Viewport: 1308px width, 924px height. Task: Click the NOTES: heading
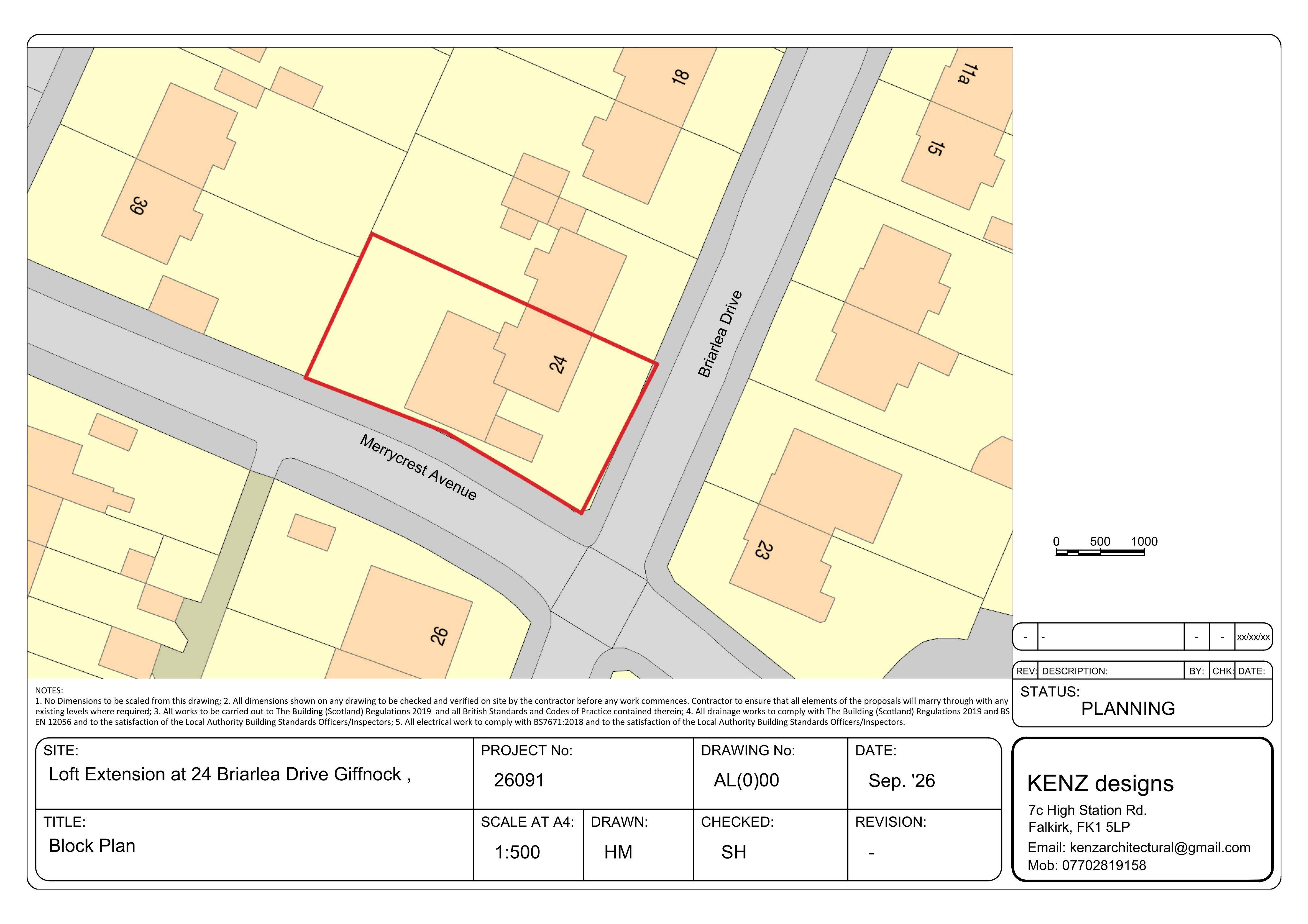49,691
